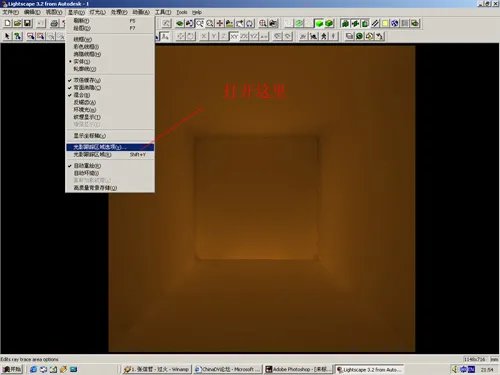Toggle the Z axis constraint button

point(224,36)
